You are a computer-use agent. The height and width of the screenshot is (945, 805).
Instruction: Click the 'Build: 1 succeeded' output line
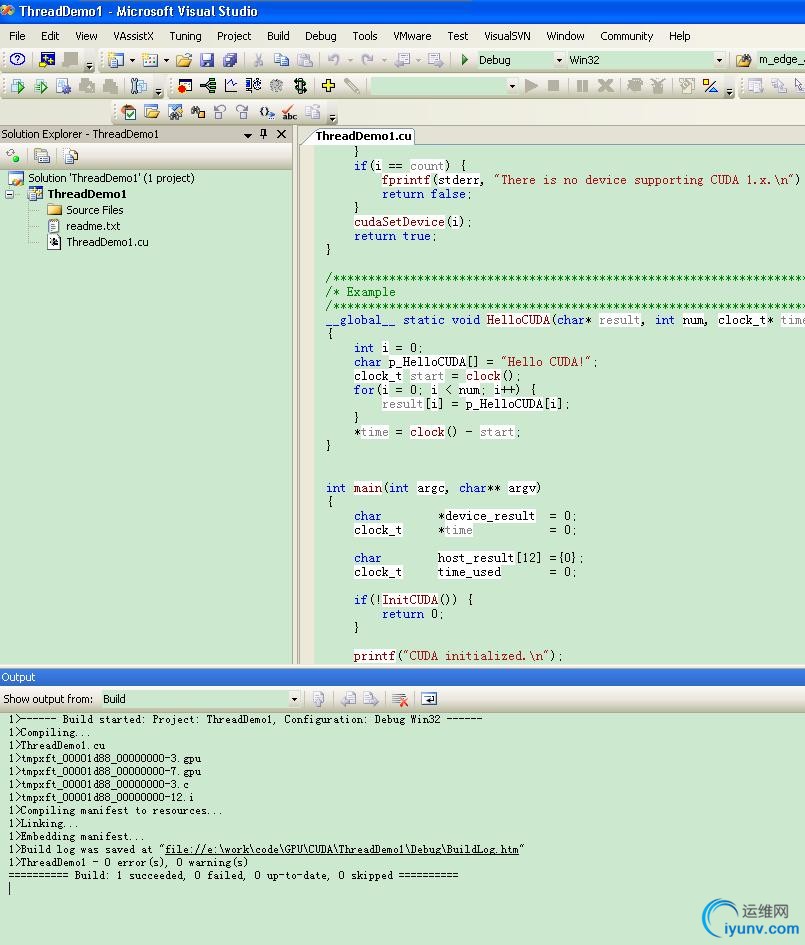point(233,875)
